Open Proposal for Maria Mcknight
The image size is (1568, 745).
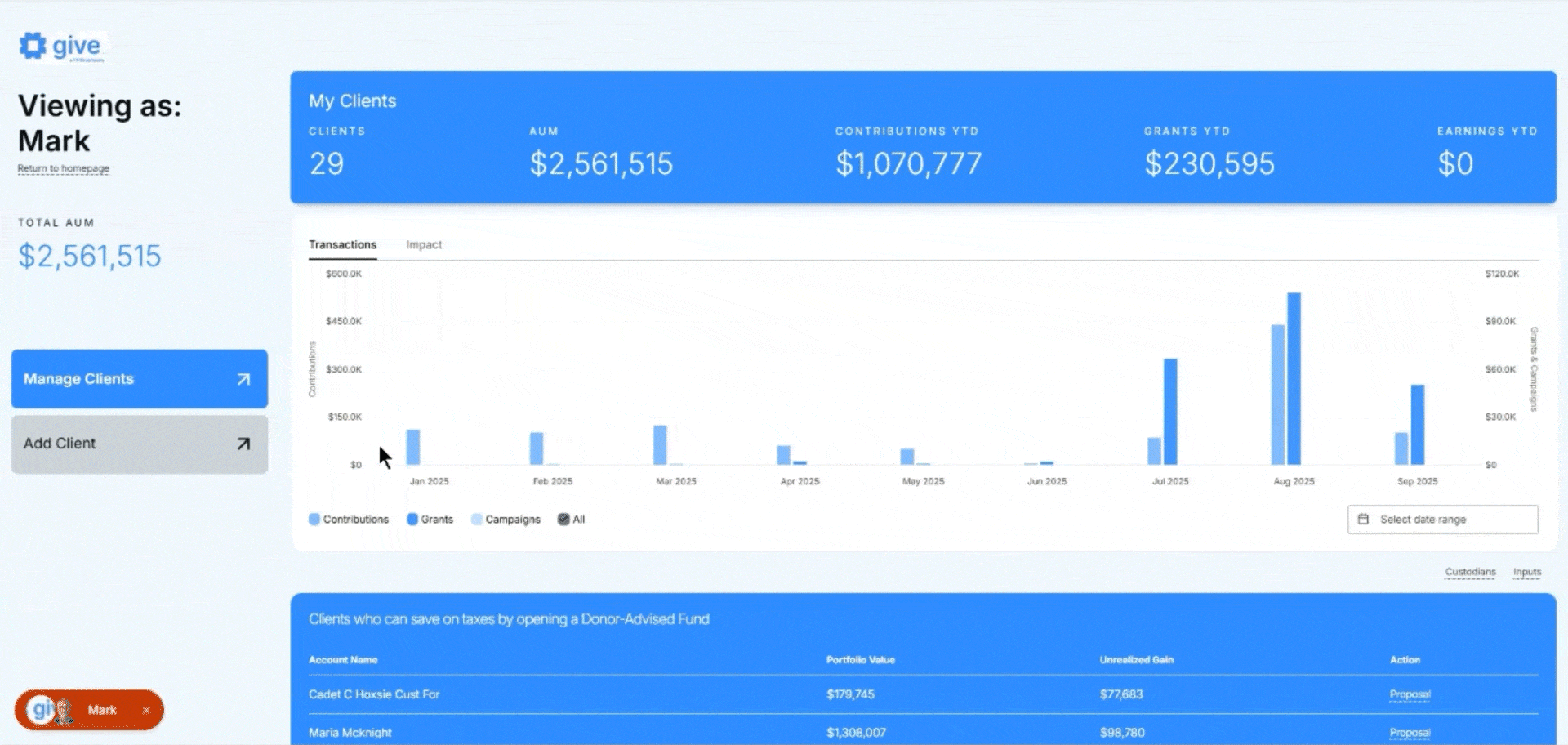pyautogui.click(x=1410, y=733)
